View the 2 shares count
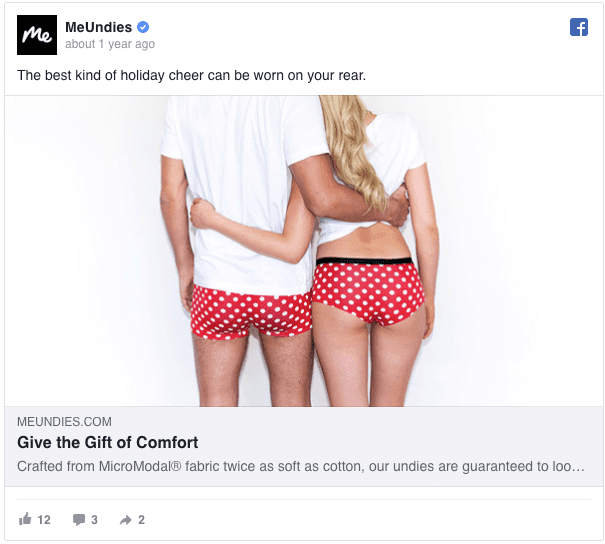 coord(142,520)
